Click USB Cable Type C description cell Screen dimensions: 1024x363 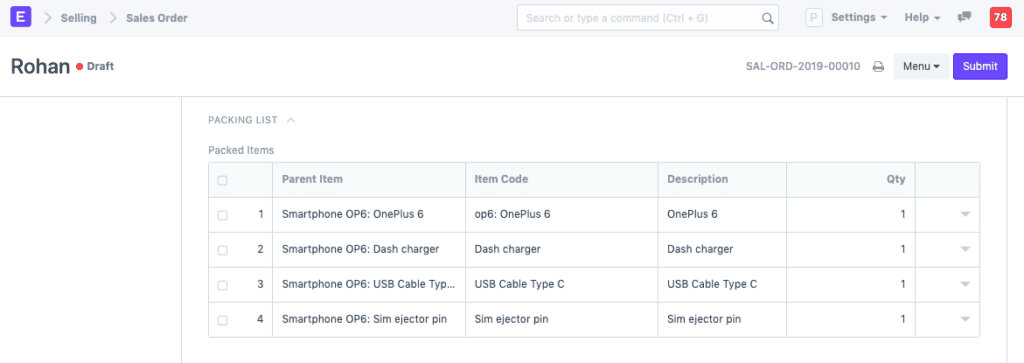coord(722,285)
